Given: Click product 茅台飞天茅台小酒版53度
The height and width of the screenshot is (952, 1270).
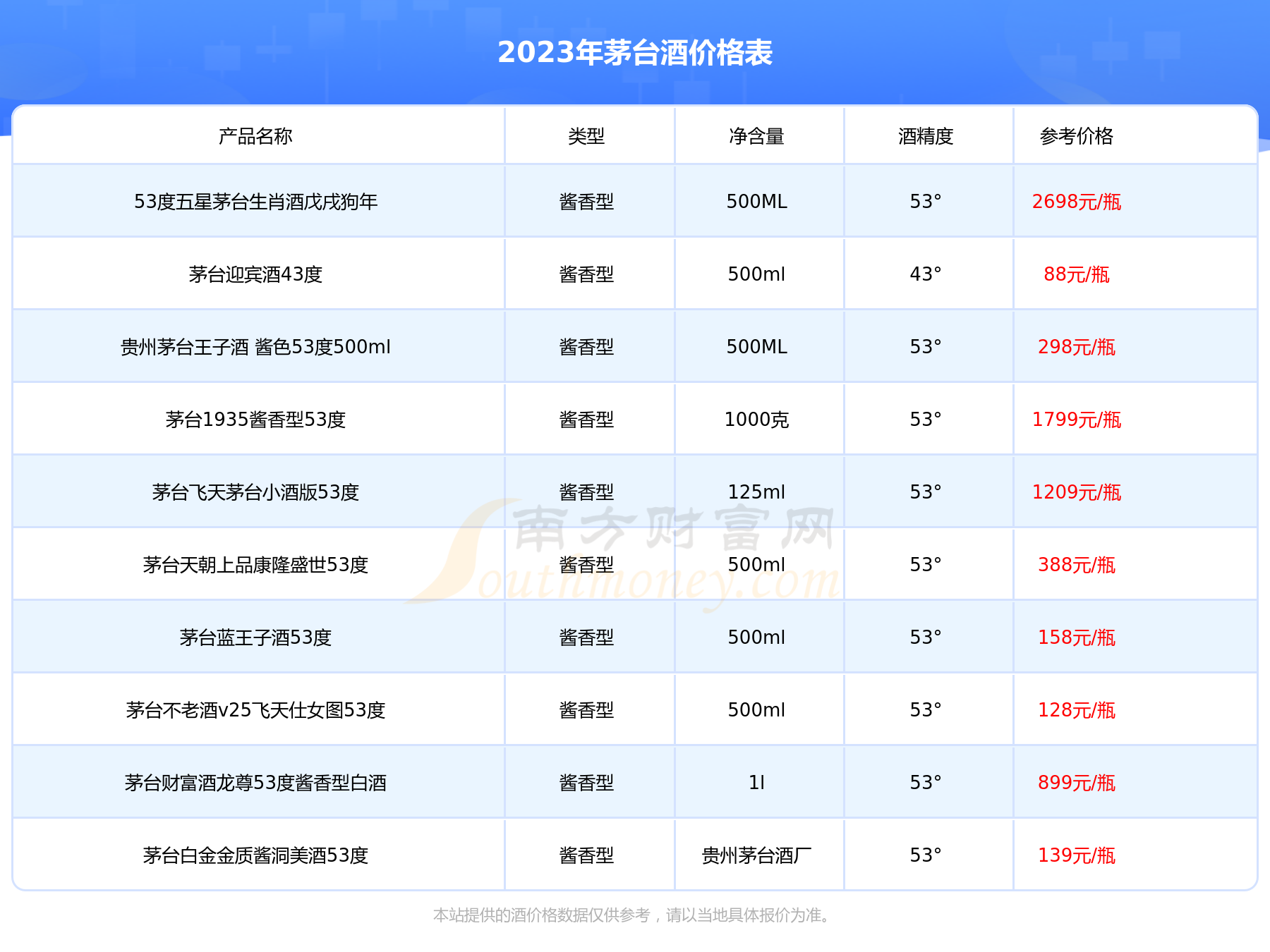Looking at the screenshot, I should (255, 492).
